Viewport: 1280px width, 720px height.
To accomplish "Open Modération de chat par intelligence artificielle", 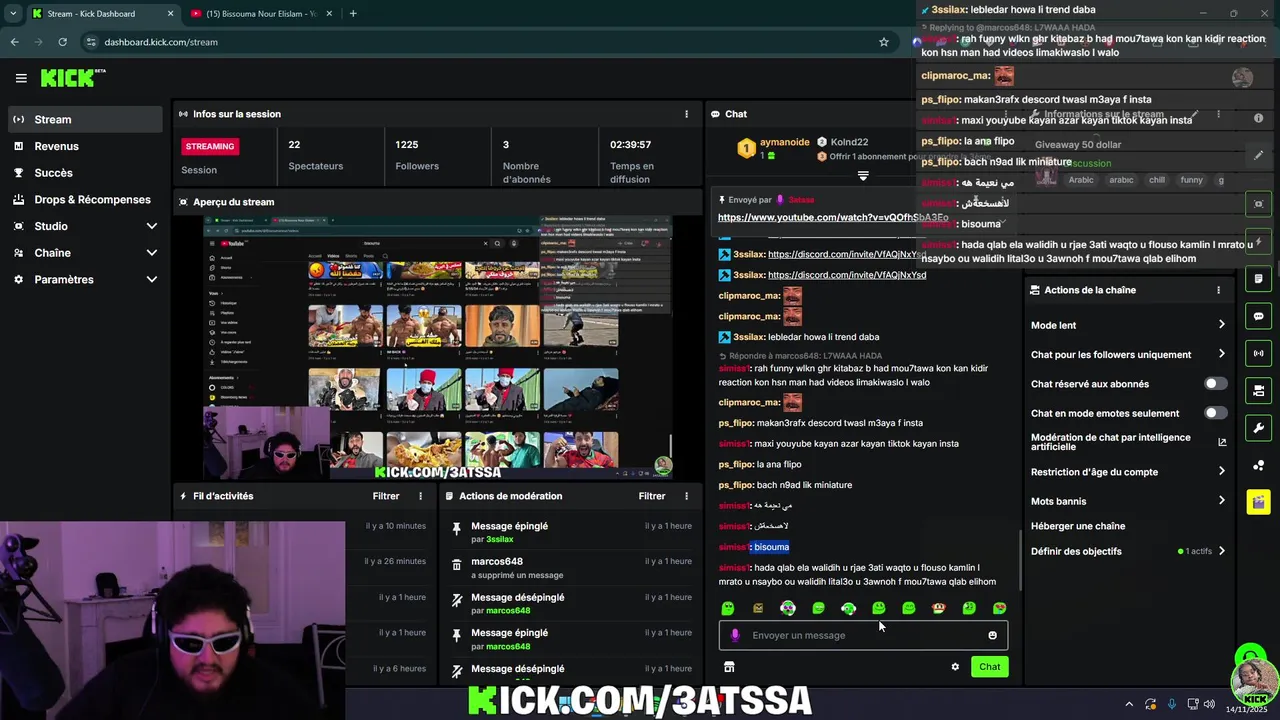I will [1128, 442].
